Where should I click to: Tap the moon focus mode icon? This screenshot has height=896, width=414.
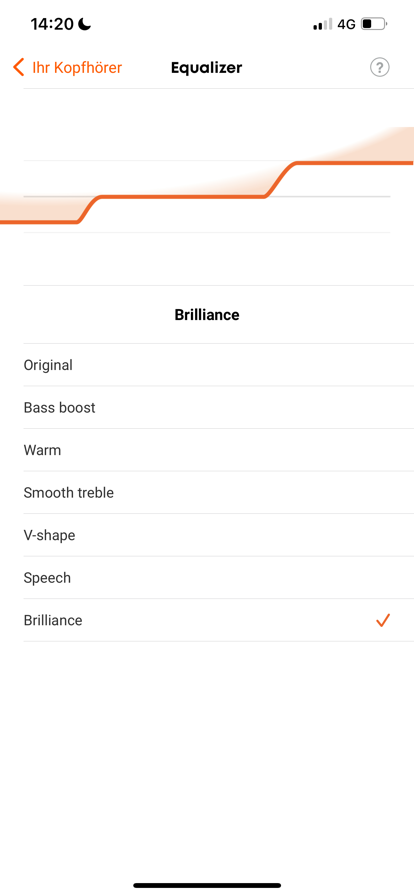point(85,24)
